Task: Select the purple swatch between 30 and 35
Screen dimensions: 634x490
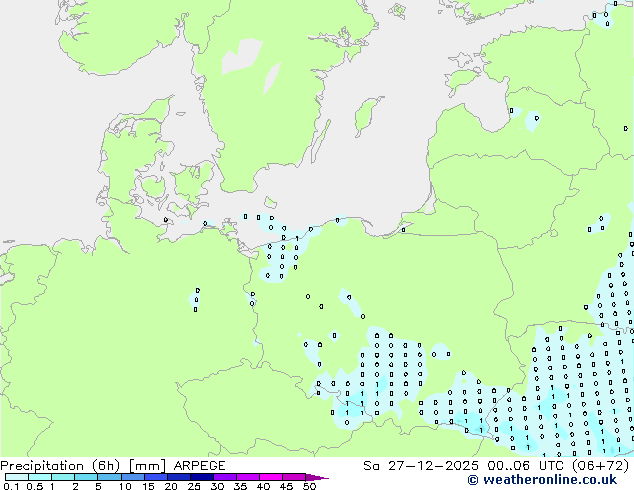Action: [x=224, y=477]
